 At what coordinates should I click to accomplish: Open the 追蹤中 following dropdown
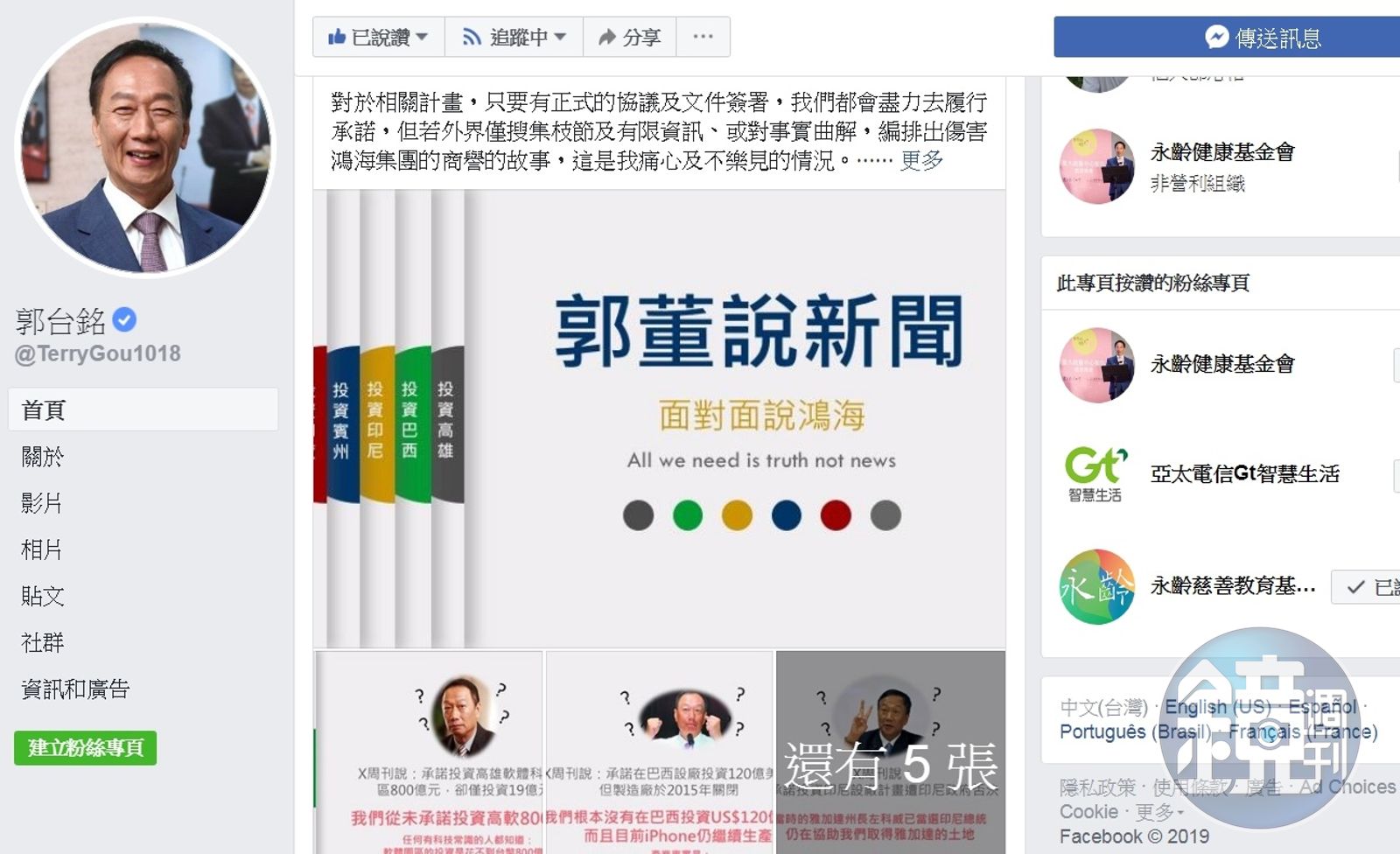coord(514,38)
